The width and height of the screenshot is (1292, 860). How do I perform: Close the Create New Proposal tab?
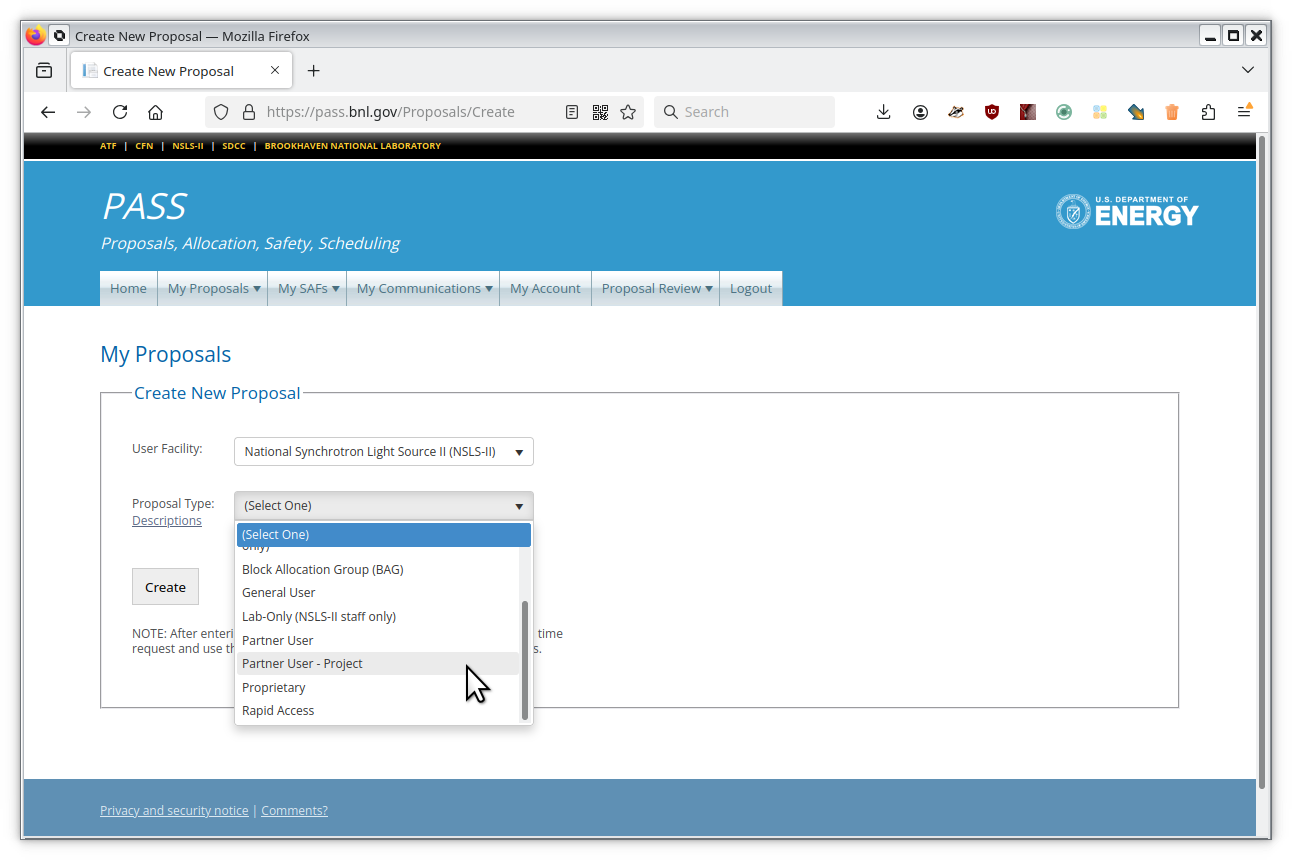pyautogui.click(x=275, y=71)
